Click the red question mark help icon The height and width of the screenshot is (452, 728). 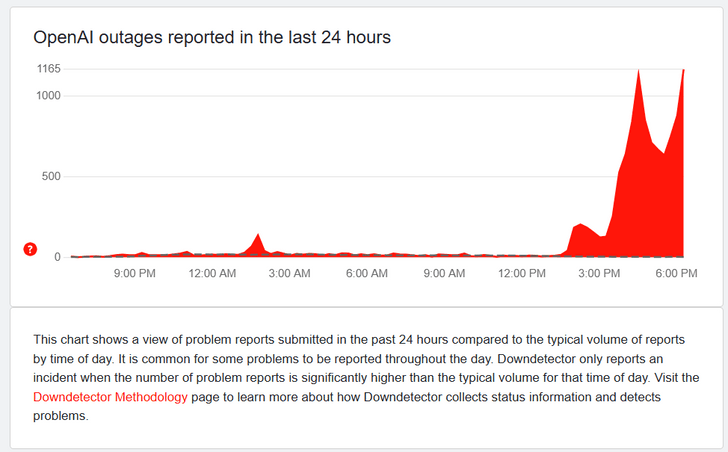click(30, 249)
